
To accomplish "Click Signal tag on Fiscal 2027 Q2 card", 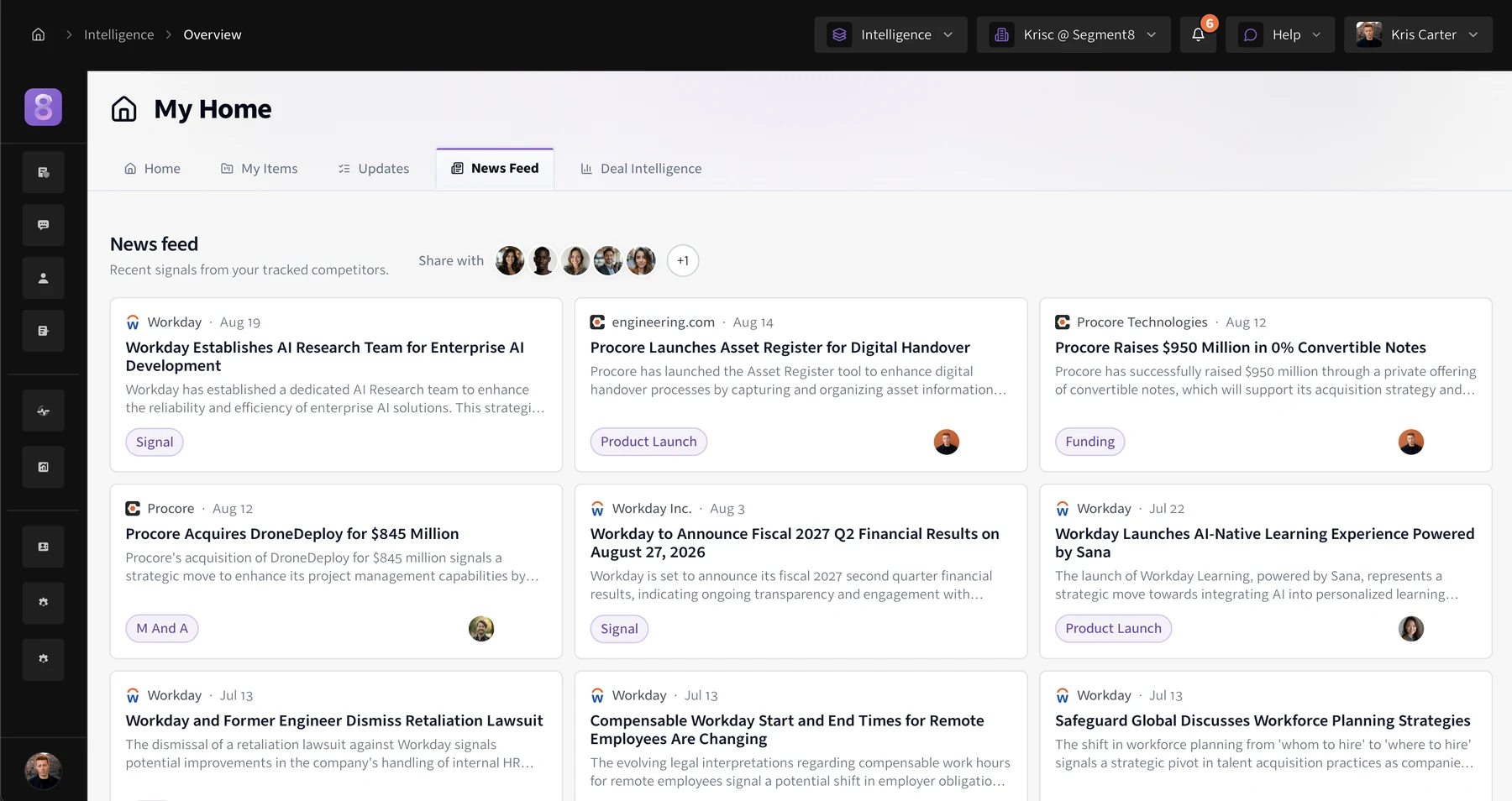I will point(619,629).
